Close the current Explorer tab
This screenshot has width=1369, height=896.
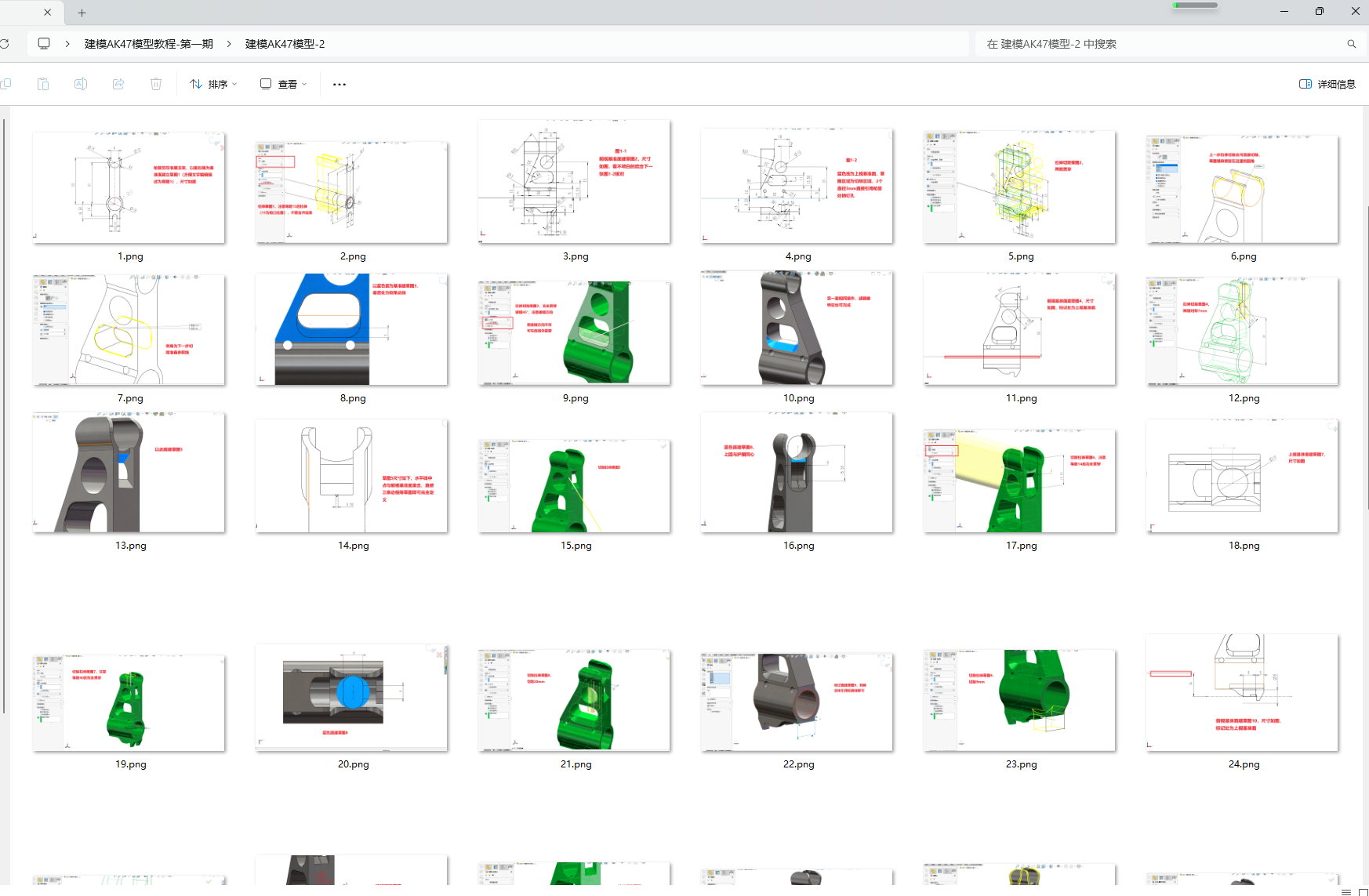(x=48, y=13)
